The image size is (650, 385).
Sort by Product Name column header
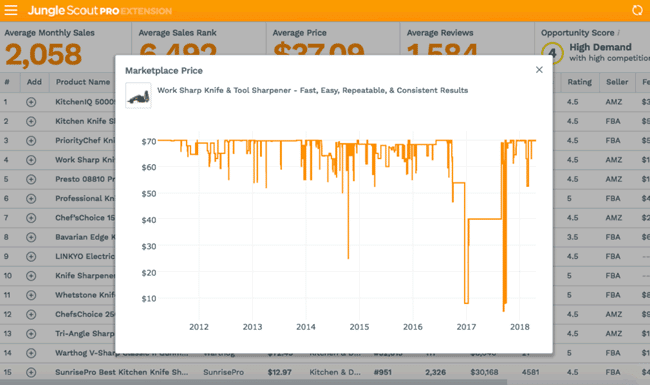tap(83, 82)
